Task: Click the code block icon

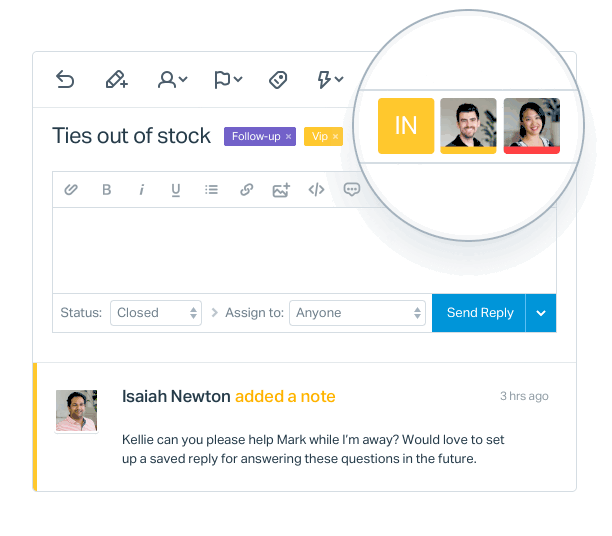Action: point(317,190)
